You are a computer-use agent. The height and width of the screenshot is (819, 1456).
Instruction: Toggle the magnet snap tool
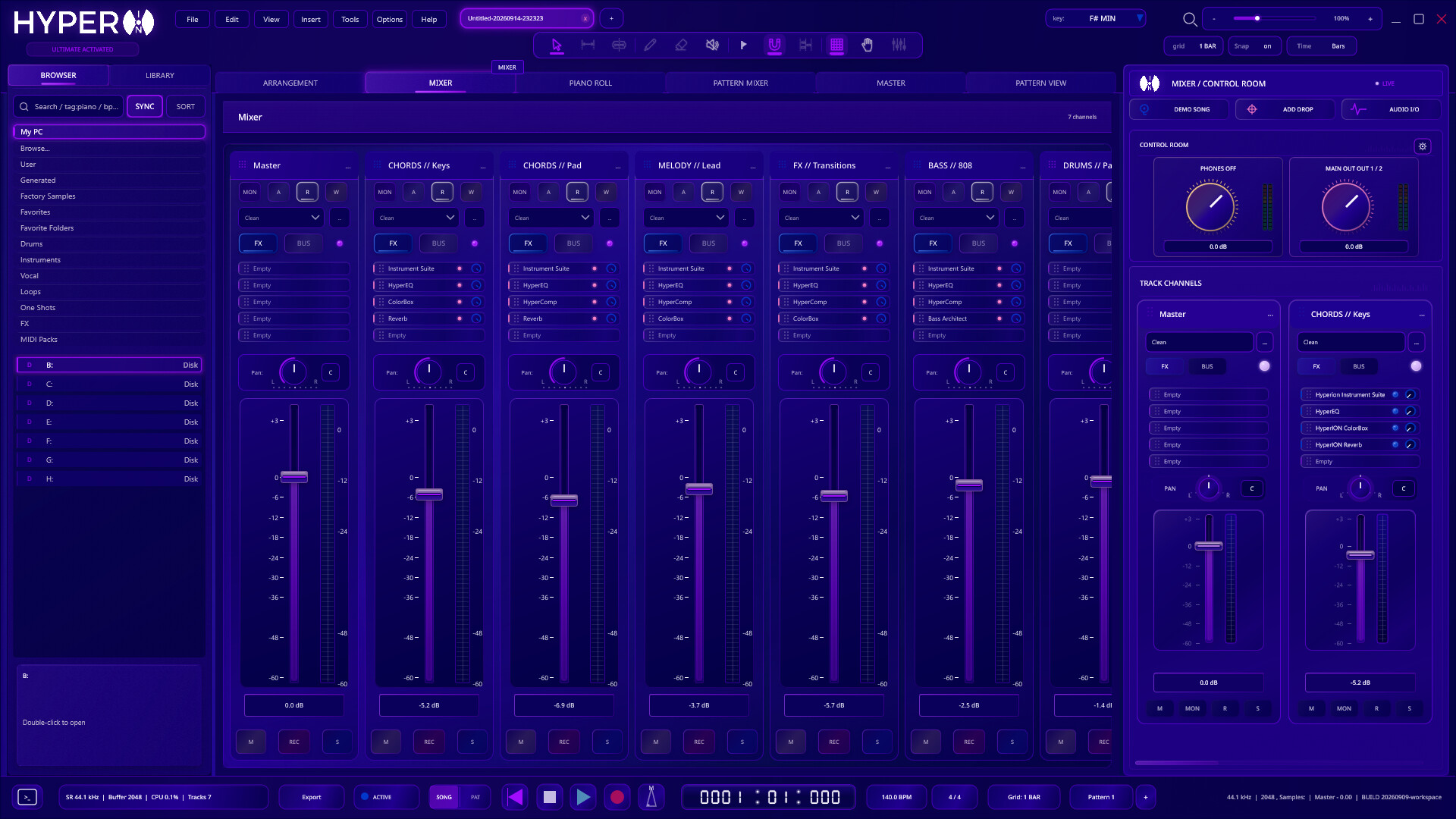774,45
